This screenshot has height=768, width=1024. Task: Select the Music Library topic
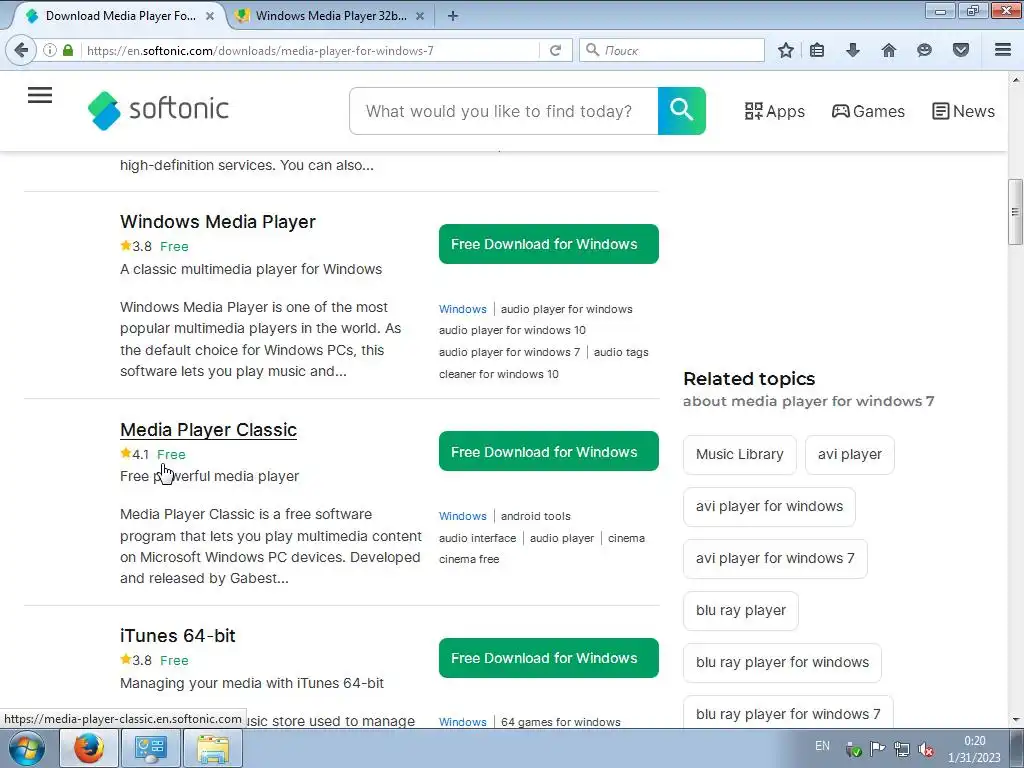click(740, 455)
